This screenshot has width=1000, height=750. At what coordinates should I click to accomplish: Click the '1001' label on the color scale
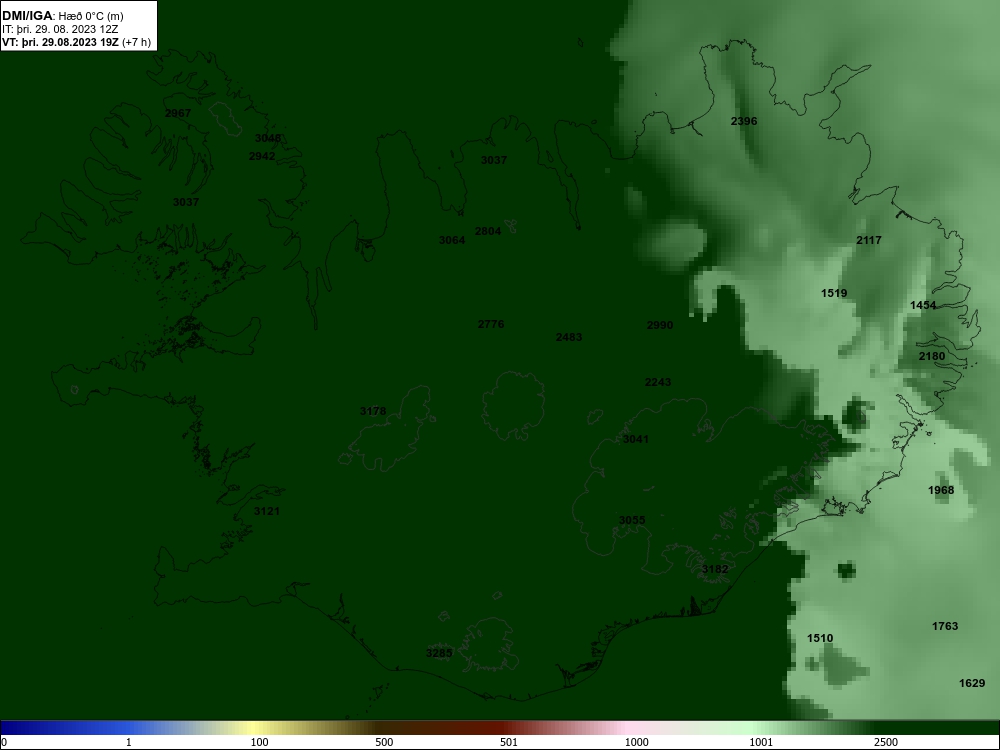click(x=761, y=742)
